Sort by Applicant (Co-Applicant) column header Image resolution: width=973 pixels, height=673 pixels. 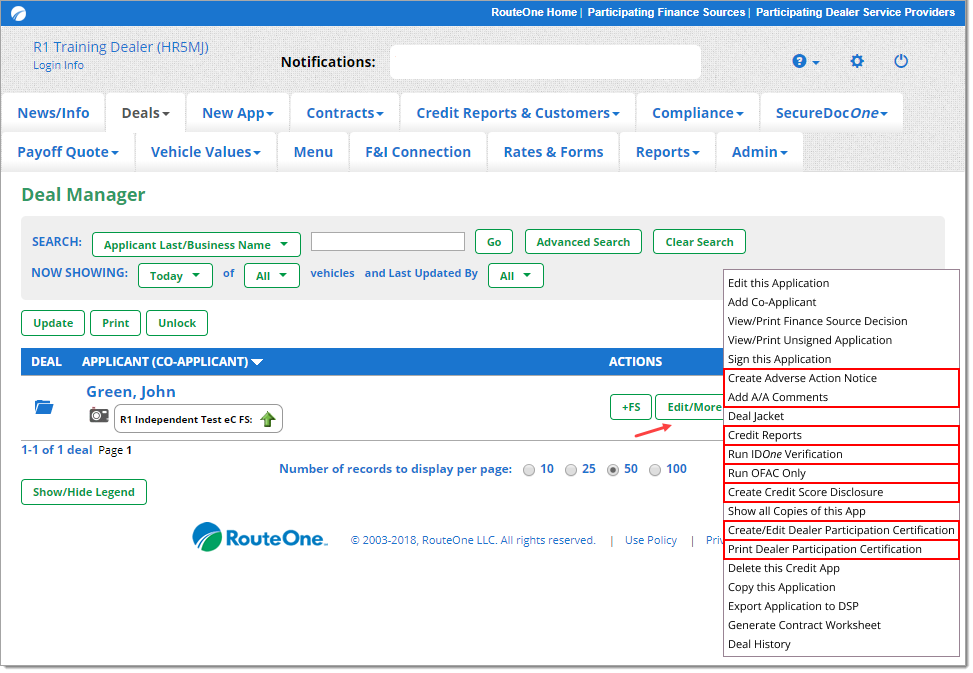pyautogui.click(x=172, y=362)
